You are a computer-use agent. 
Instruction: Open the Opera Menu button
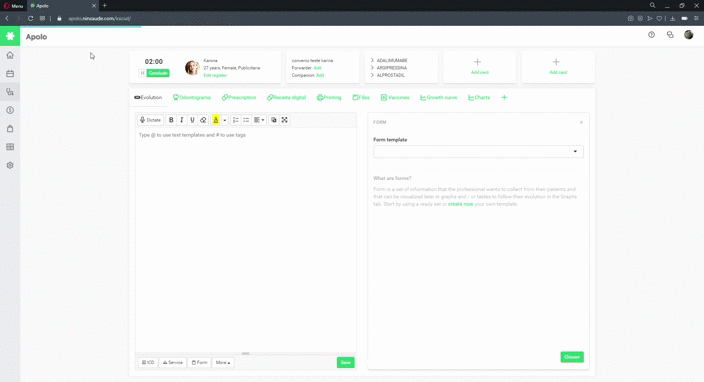[13, 5]
